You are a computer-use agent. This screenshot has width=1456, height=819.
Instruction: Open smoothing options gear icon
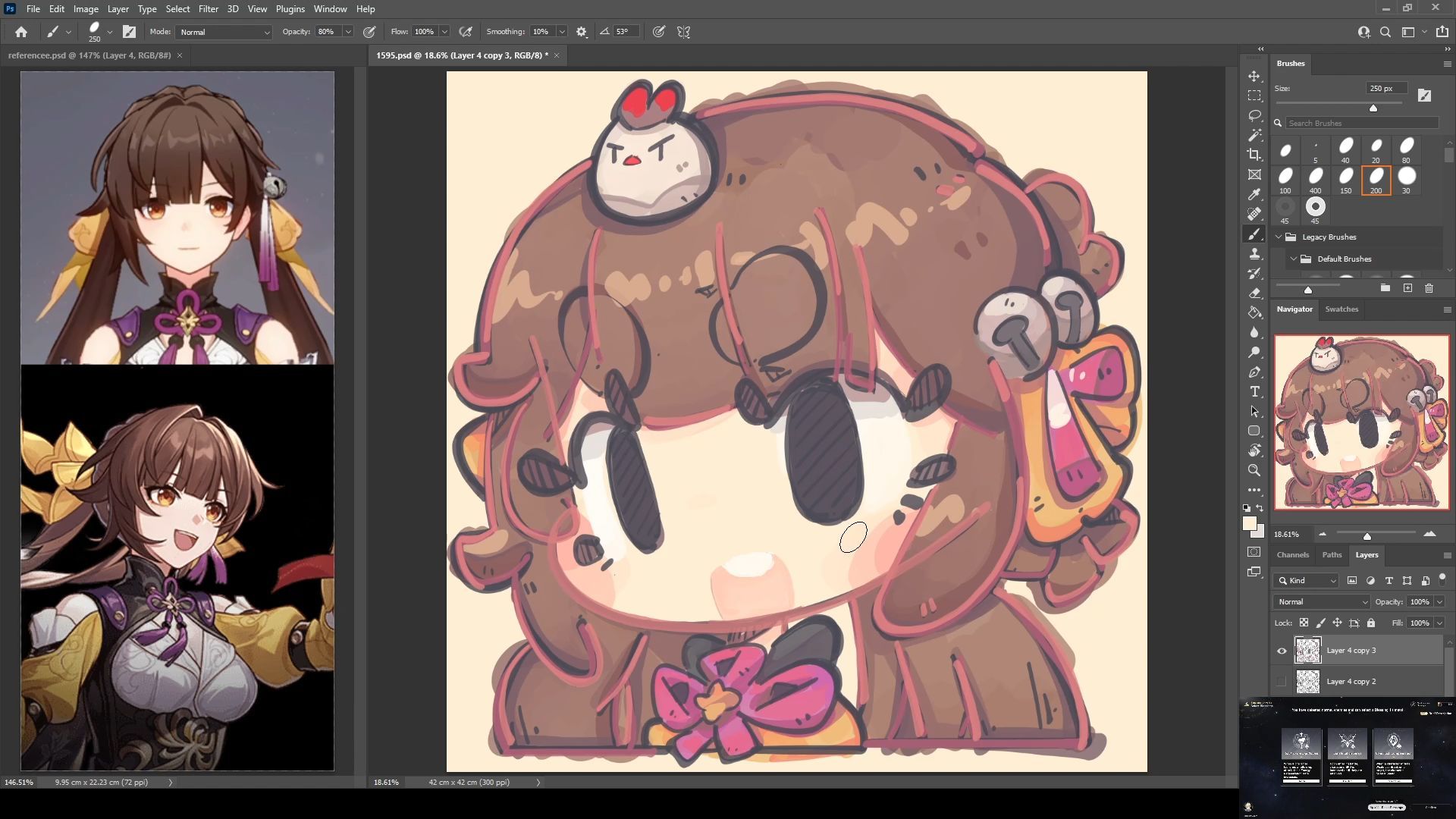pos(582,32)
